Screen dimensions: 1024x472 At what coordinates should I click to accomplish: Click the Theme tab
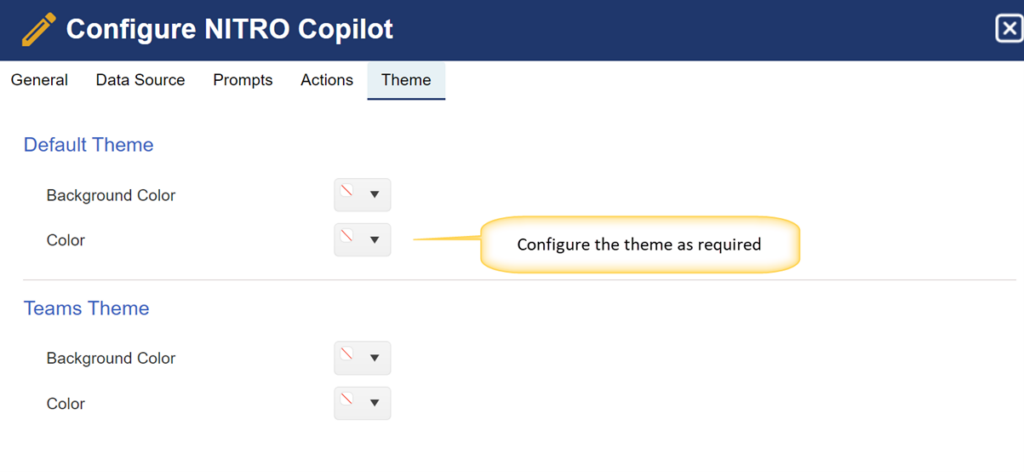tap(406, 80)
